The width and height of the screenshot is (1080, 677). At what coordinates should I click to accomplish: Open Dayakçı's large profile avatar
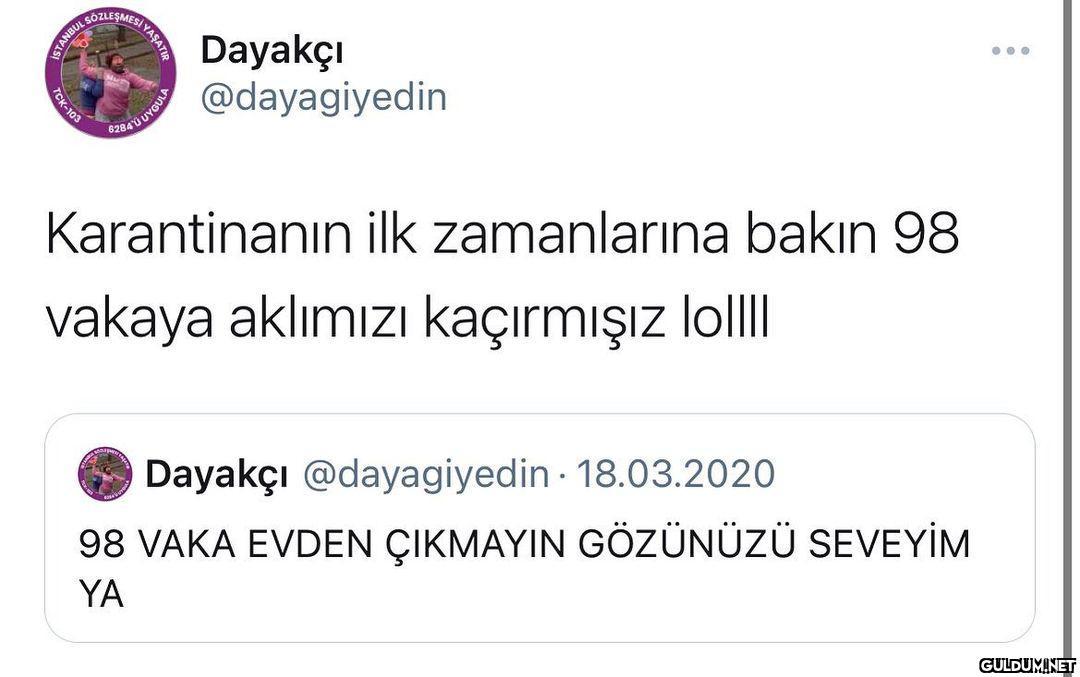pyautogui.click(x=111, y=72)
